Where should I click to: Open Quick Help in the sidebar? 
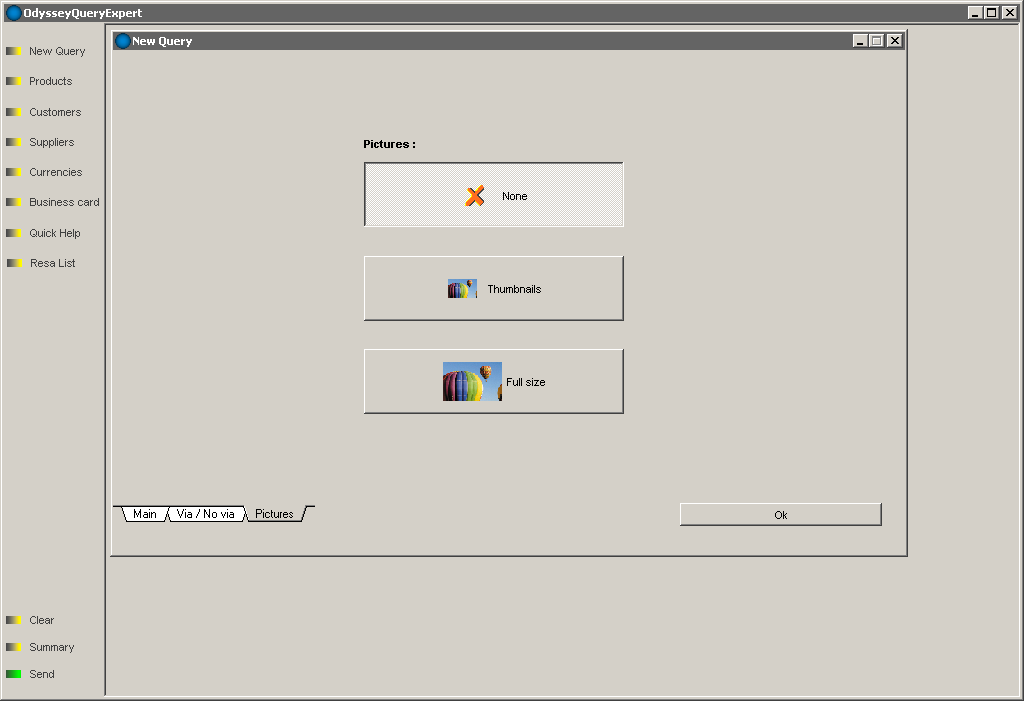coord(54,233)
